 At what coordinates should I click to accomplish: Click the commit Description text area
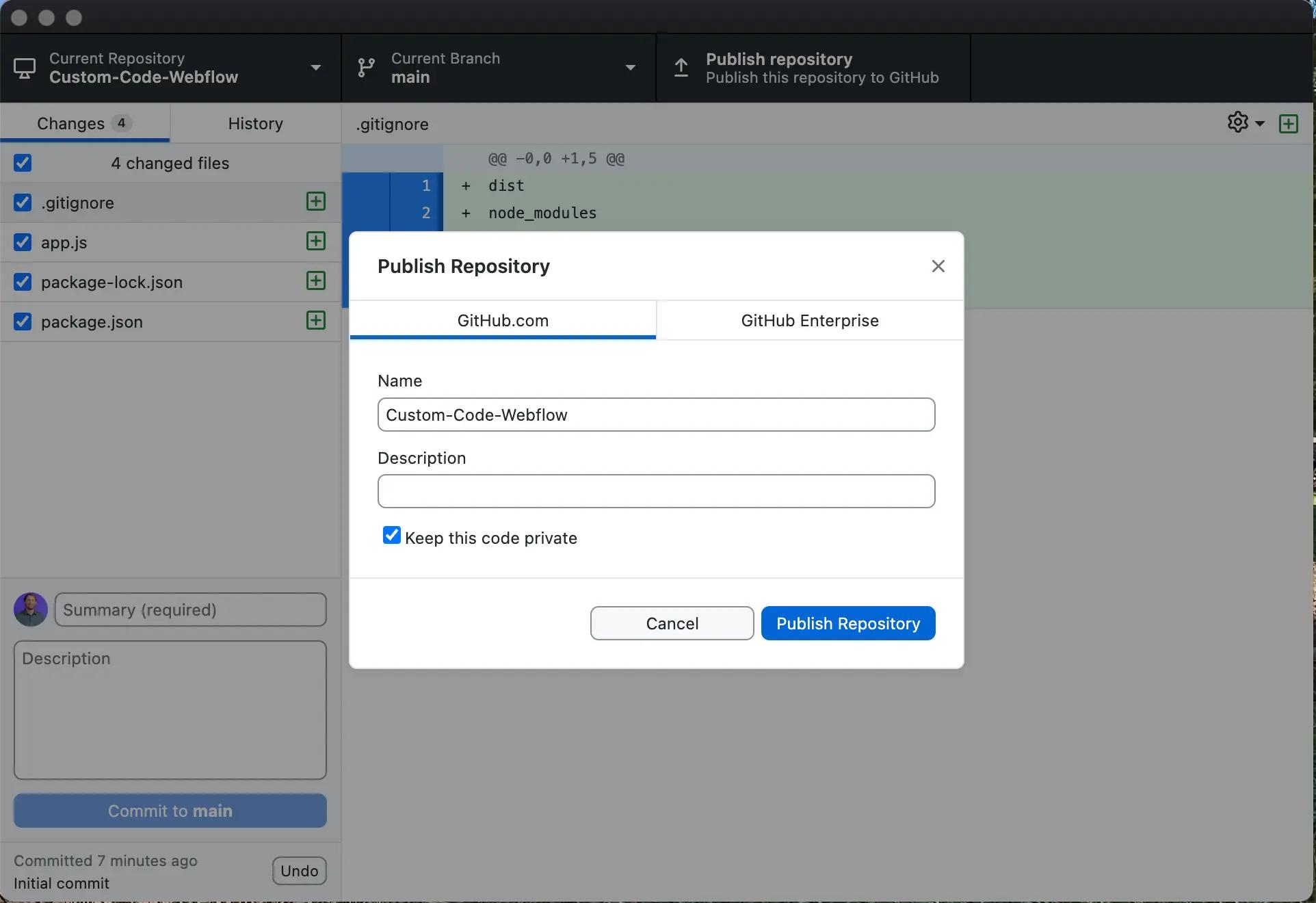(170, 710)
